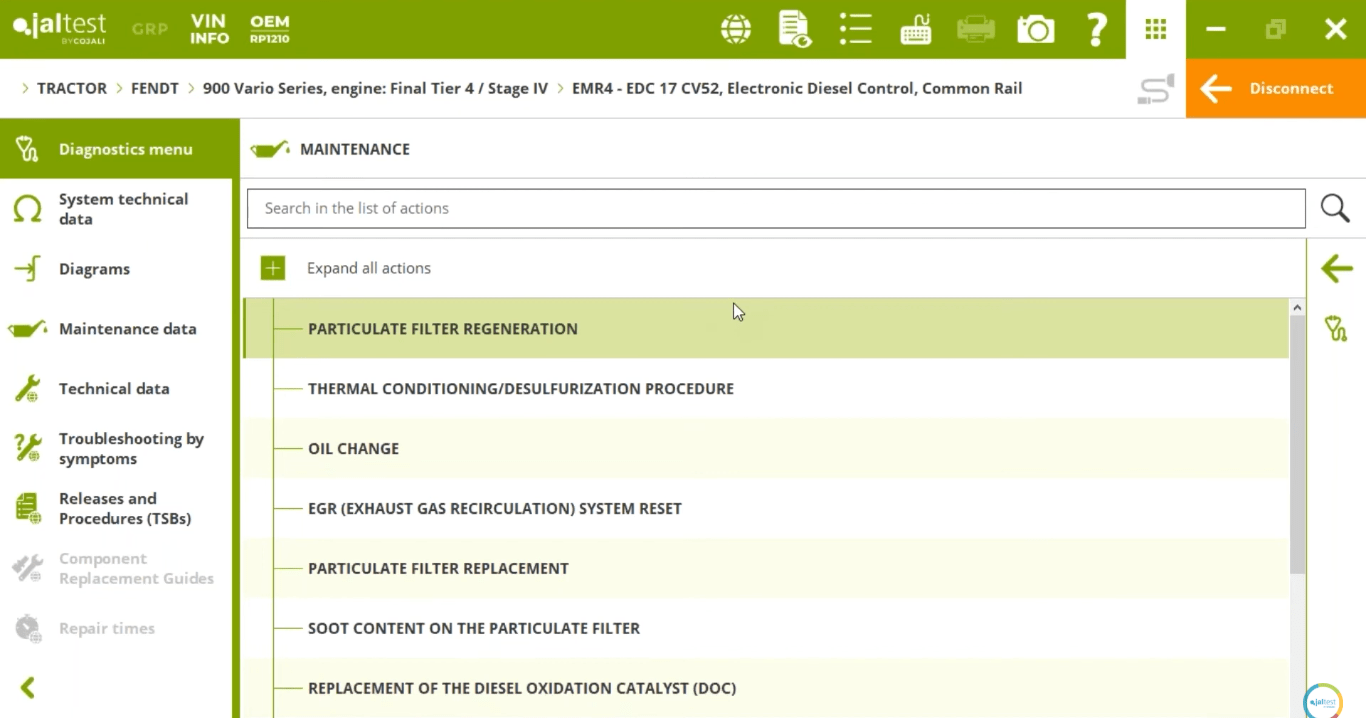Viewport: 1366px width, 718px height.
Task: Expand all actions with plus button
Action: [273, 268]
